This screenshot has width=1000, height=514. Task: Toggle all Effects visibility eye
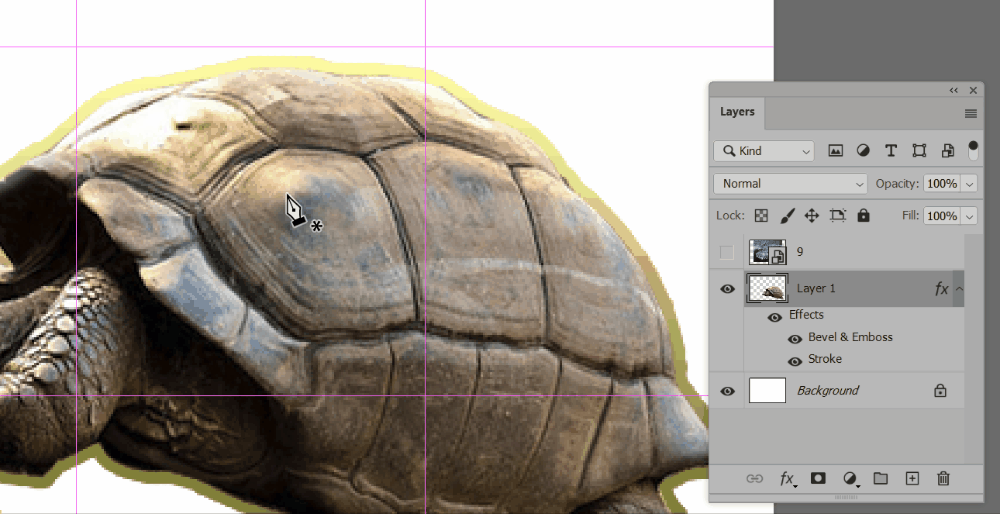click(775, 317)
